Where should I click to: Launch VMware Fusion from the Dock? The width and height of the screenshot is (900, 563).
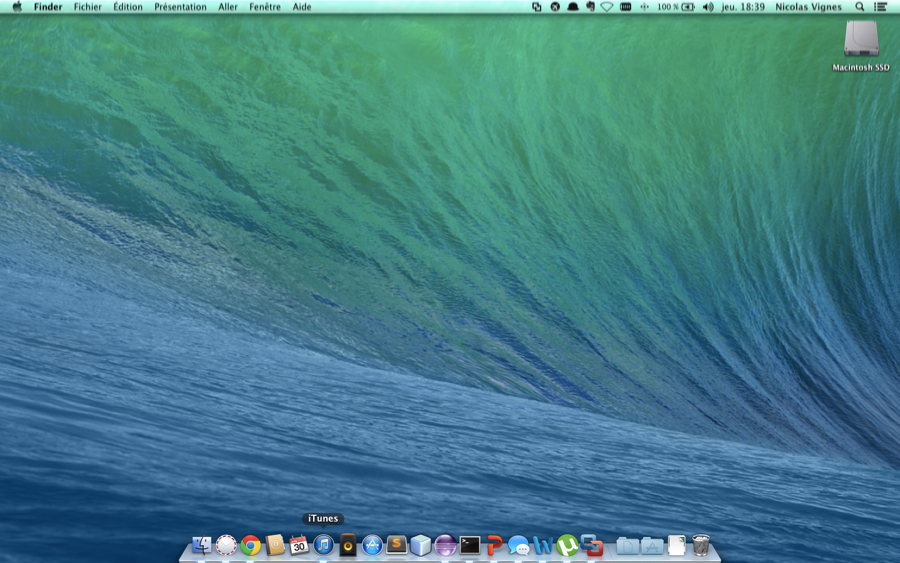591,545
